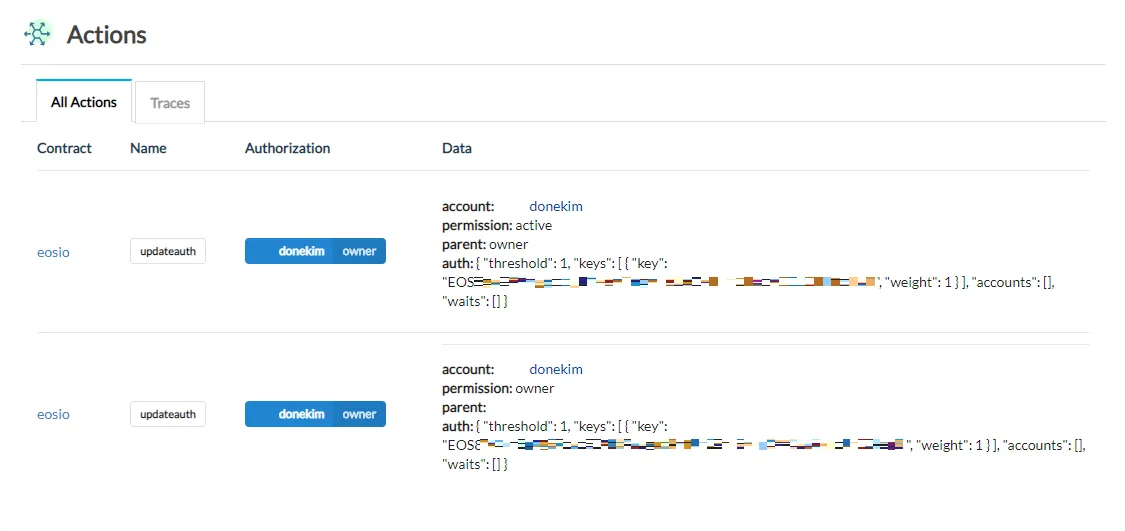Click the Actions network icon
1125x531 pixels.
click(38, 34)
